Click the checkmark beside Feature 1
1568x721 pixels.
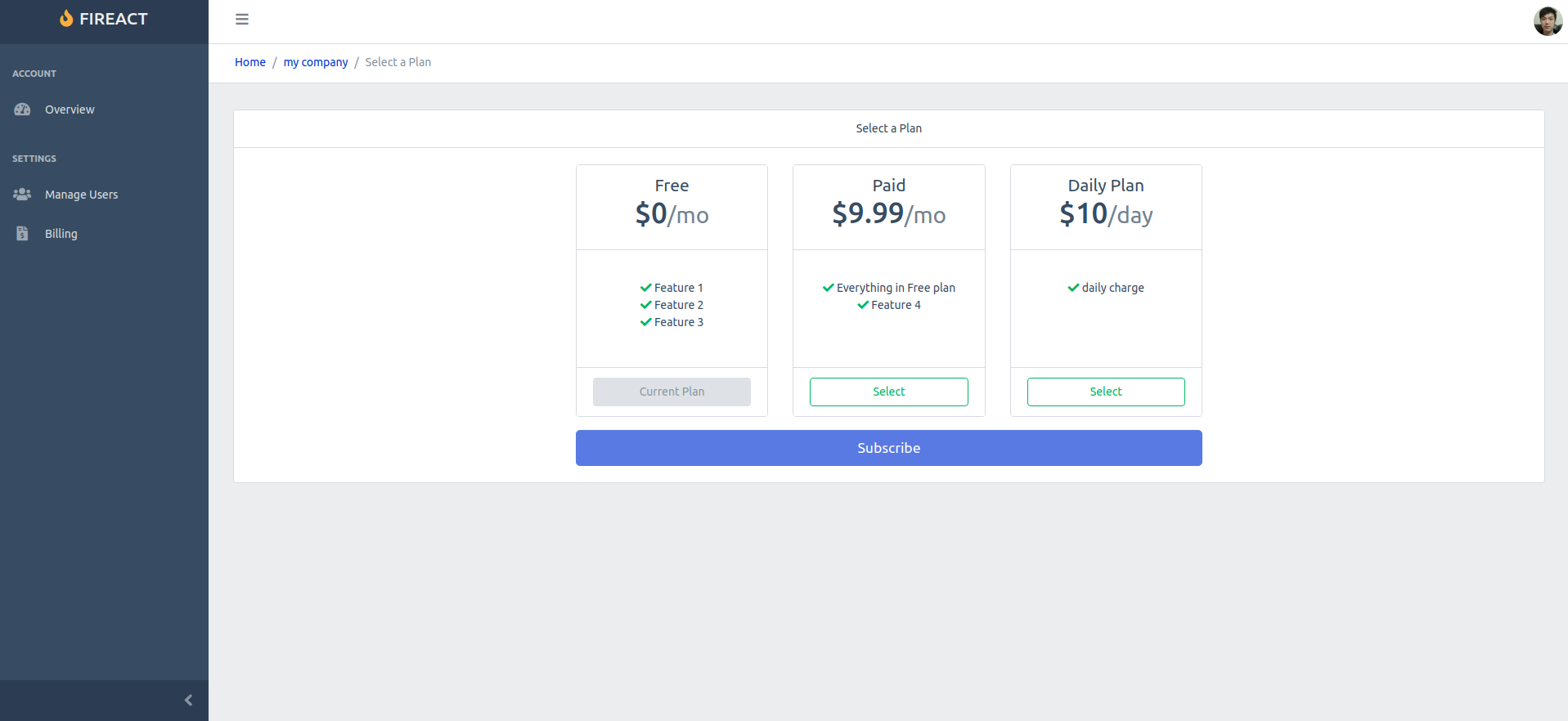(645, 287)
